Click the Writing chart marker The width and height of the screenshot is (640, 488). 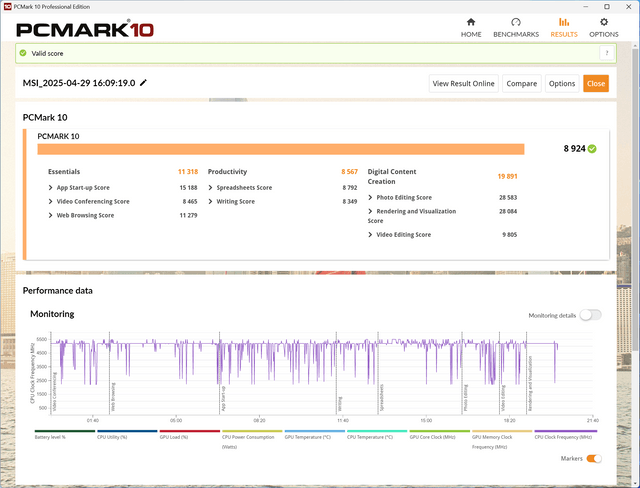click(x=340, y=404)
